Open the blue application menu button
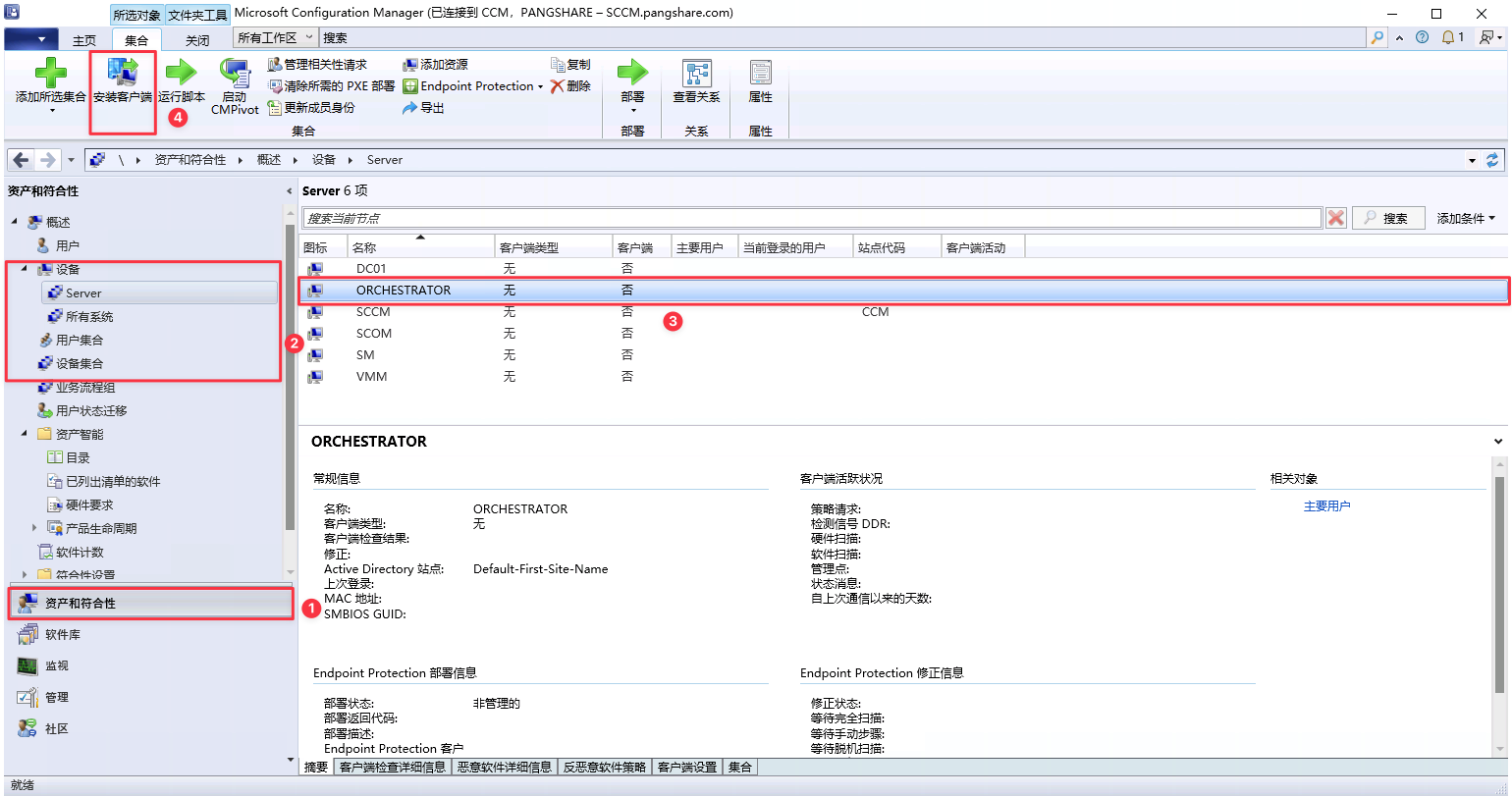This screenshot has height=797, width=1512. (30, 39)
